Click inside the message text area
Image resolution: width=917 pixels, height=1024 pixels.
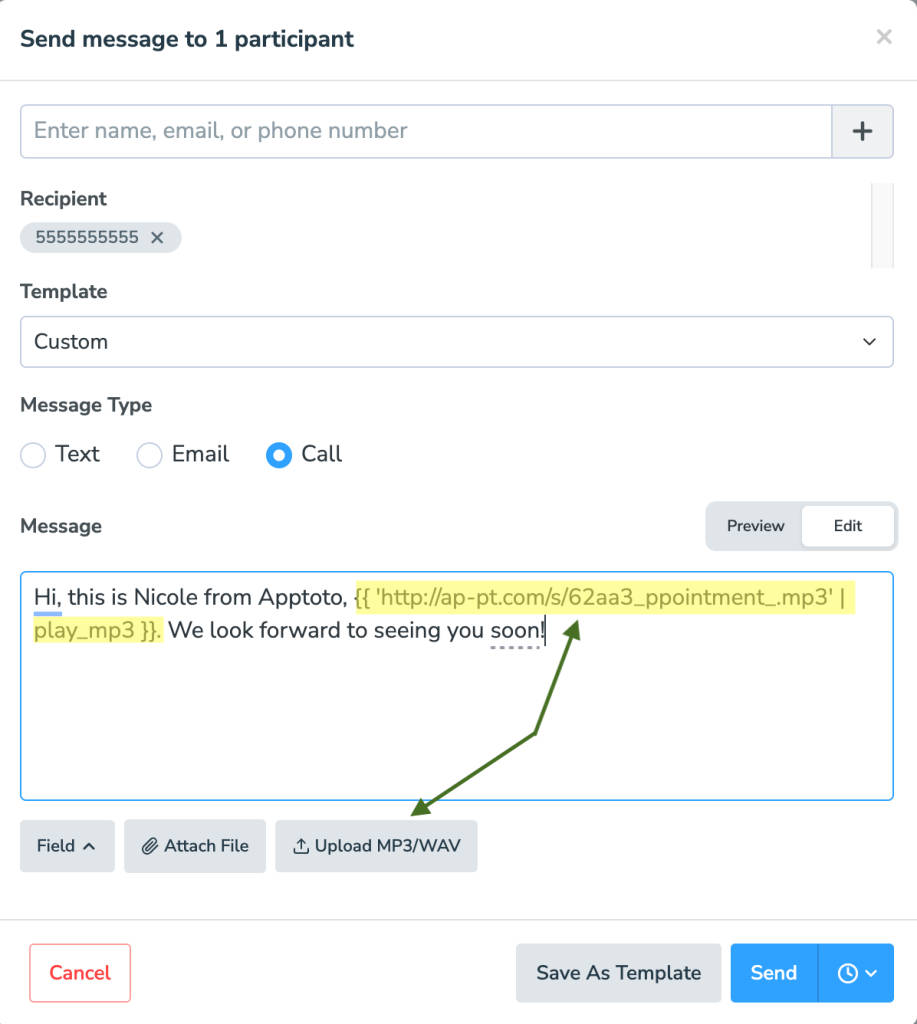click(456, 720)
